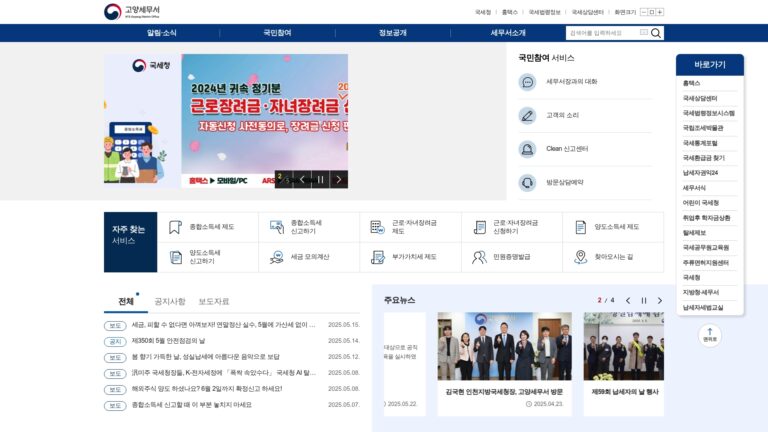Go to previous 주요뉴스 news item
Image resolution: width=768 pixels, height=432 pixels.
(628, 301)
